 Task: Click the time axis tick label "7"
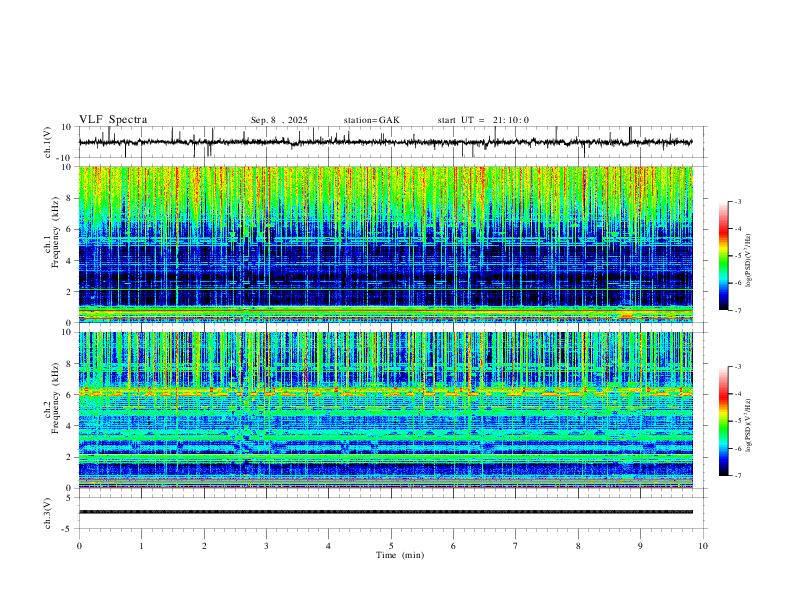tap(516, 546)
